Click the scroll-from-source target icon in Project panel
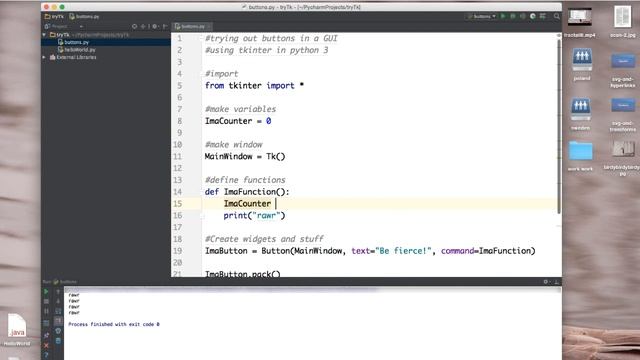The width and height of the screenshot is (640, 360). coord(134,26)
